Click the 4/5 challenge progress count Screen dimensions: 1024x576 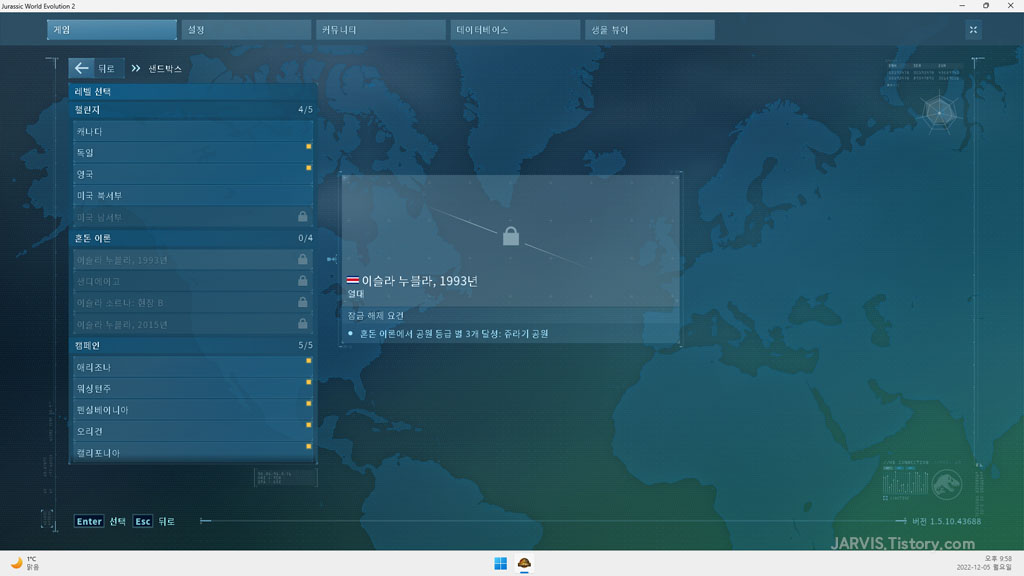305,110
